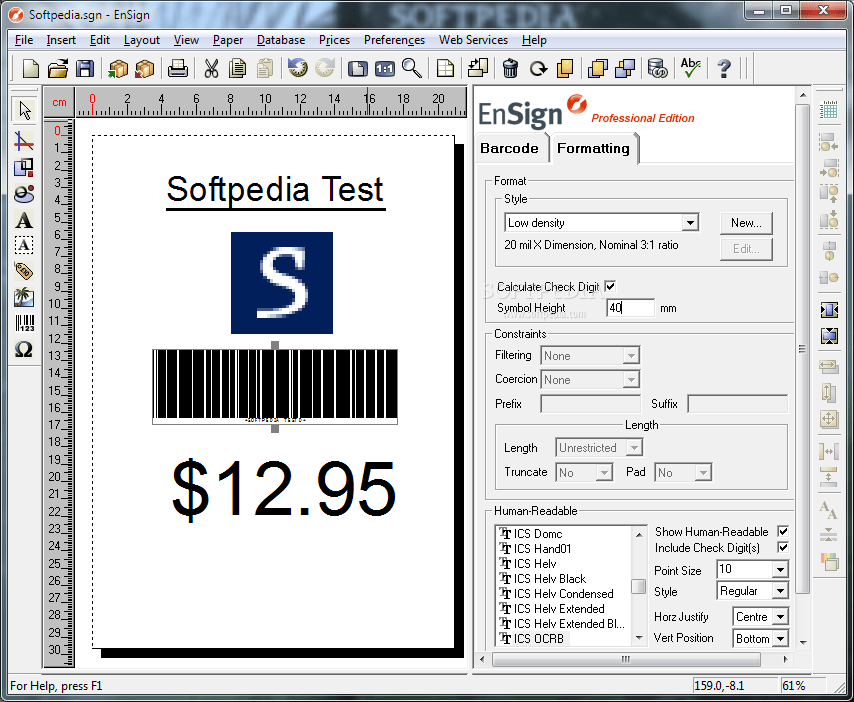Open a file using the folder toolbar icon
Viewport: 854px width, 702px height.
58,69
